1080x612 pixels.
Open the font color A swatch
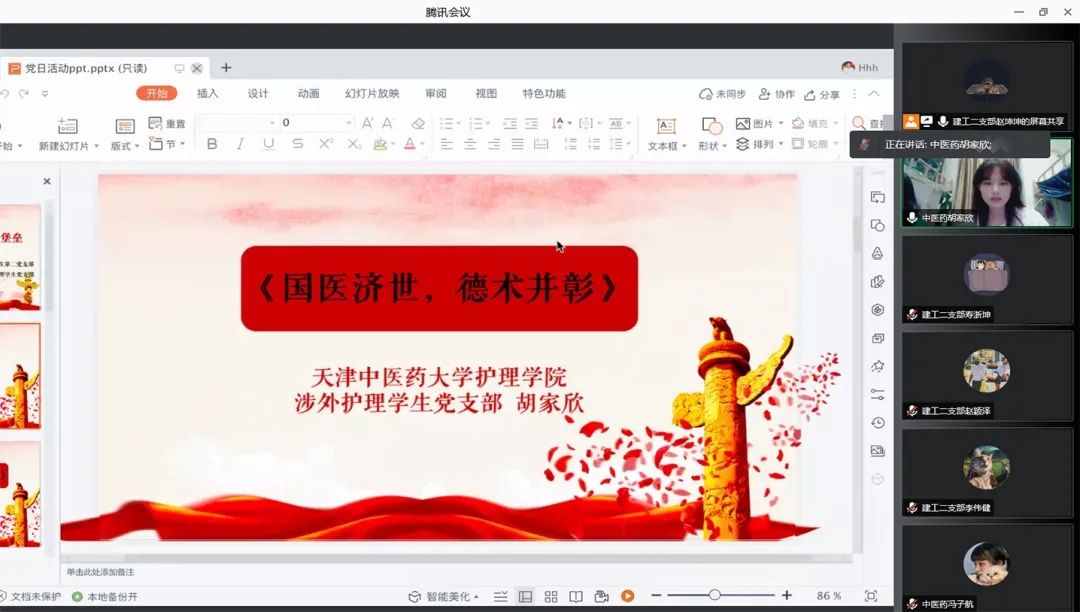[410, 144]
